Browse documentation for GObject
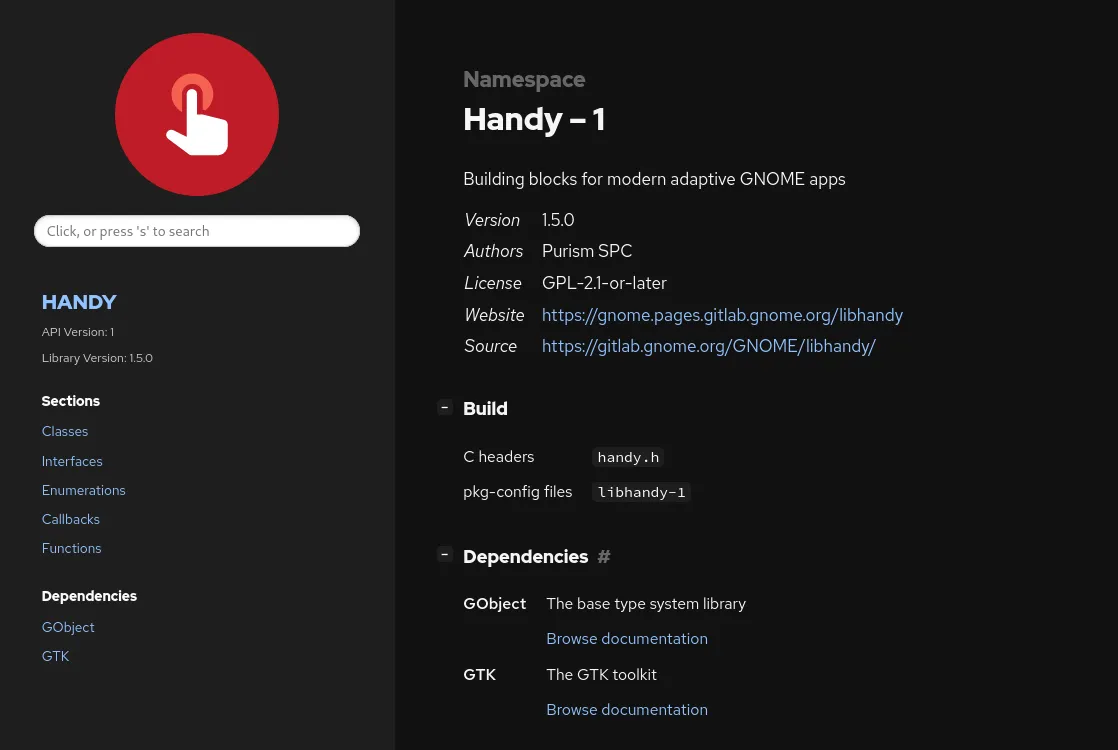 627,639
